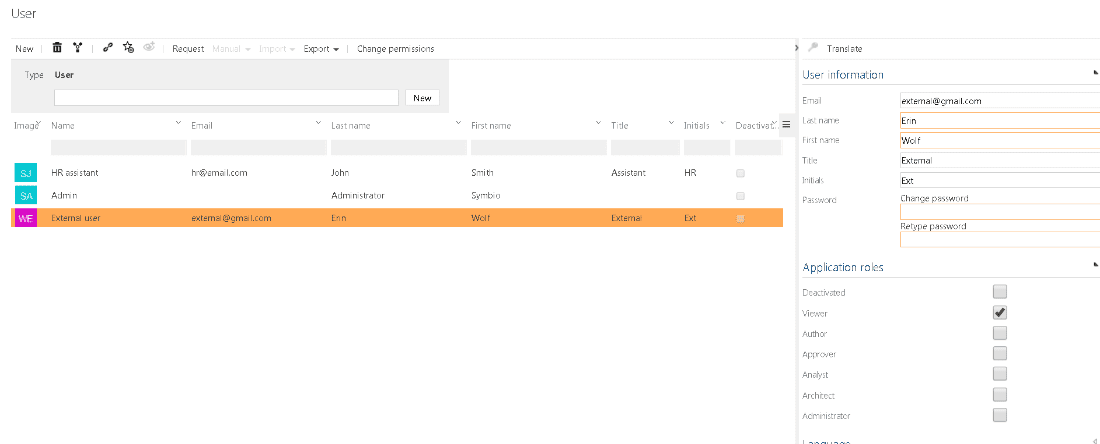Click the hierarchy tree icon in toolbar

click(x=77, y=48)
